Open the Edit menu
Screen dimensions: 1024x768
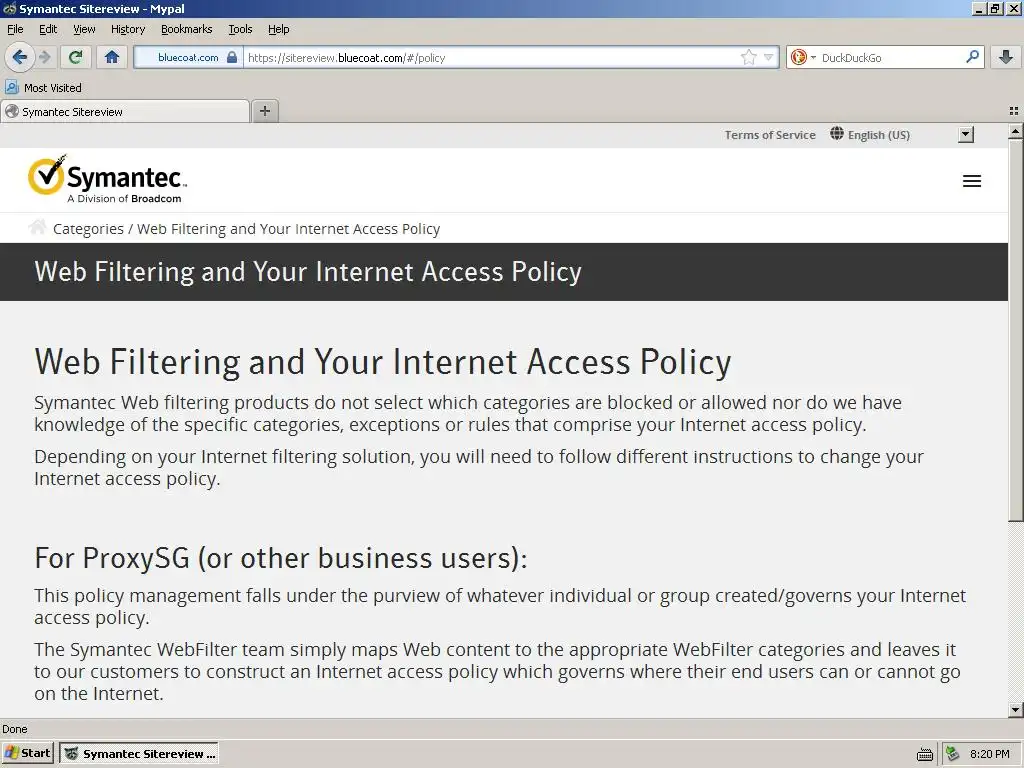[48, 29]
